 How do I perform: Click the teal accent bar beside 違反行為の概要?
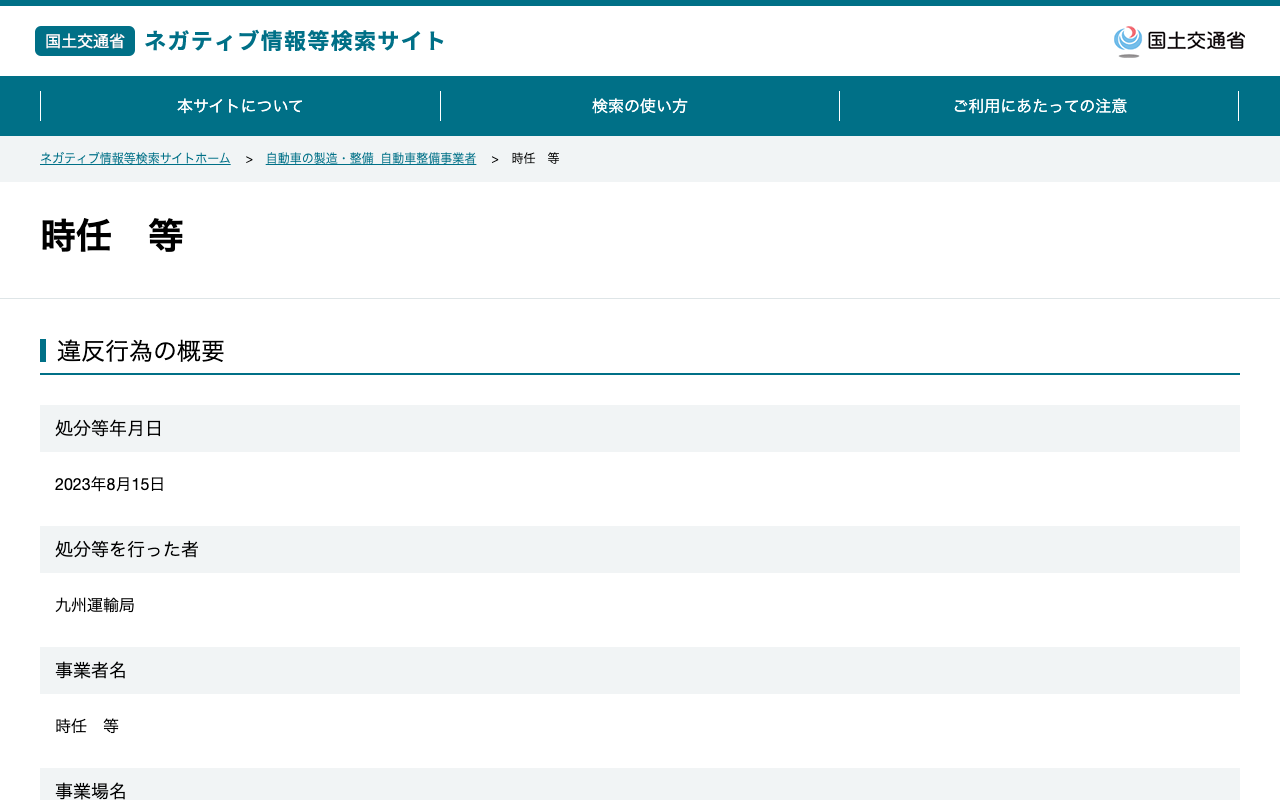tap(43, 351)
